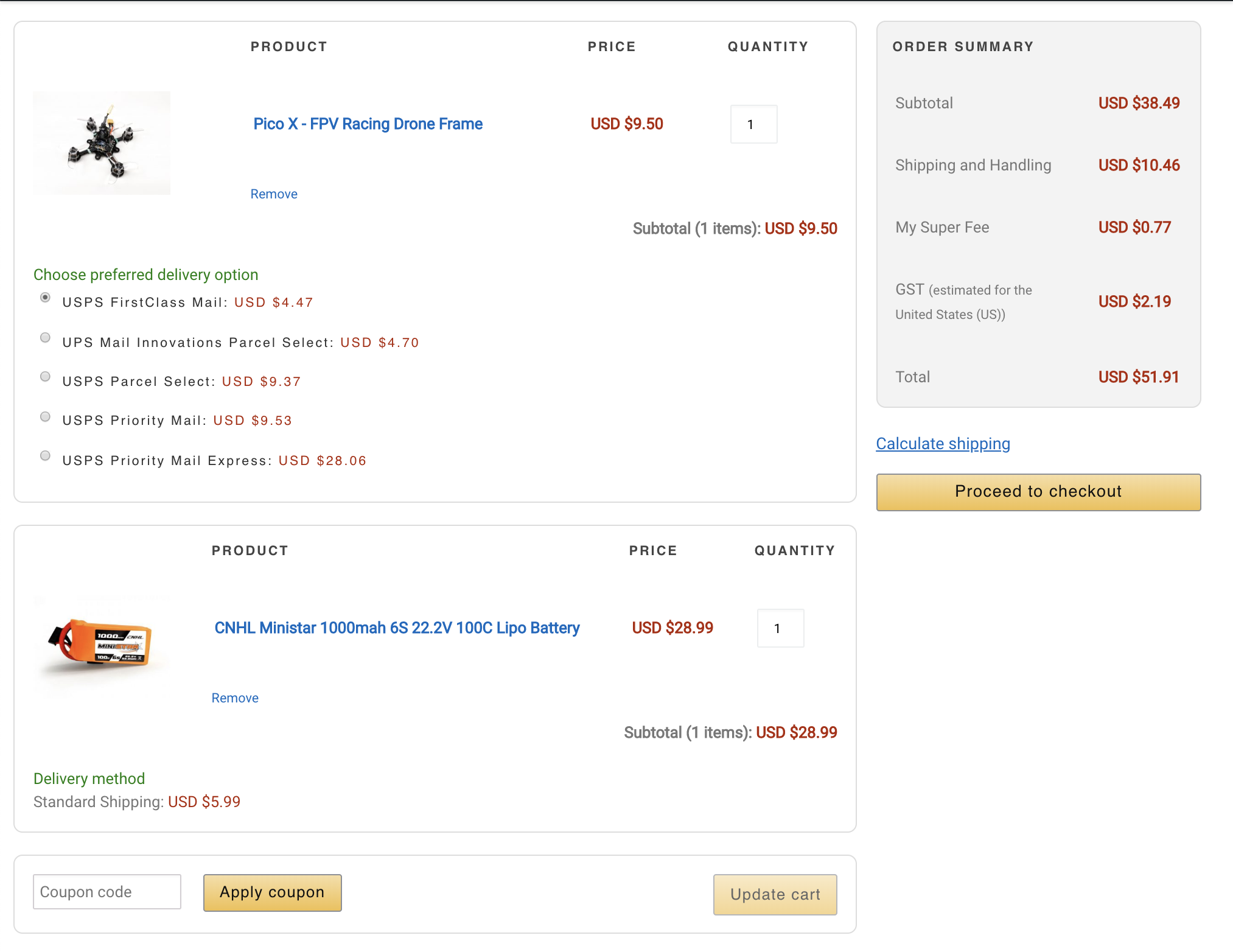Image resolution: width=1233 pixels, height=952 pixels.
Task: Click the USPS FirstClass Mail option label
Action: point(145,303)
